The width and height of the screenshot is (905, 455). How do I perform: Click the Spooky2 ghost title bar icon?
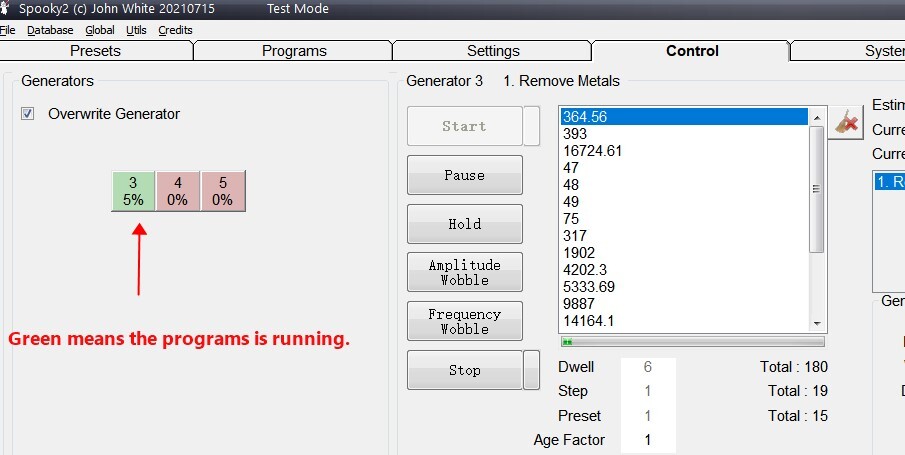click(6, 9)
